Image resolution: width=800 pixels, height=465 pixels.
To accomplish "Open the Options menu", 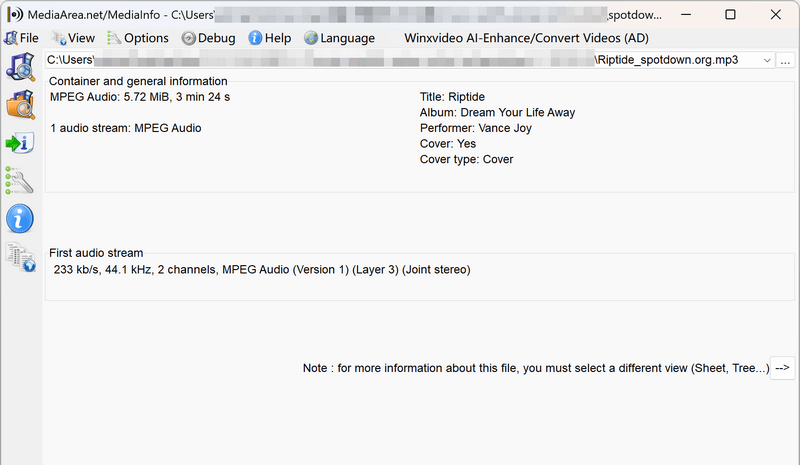I will (138, 38).
